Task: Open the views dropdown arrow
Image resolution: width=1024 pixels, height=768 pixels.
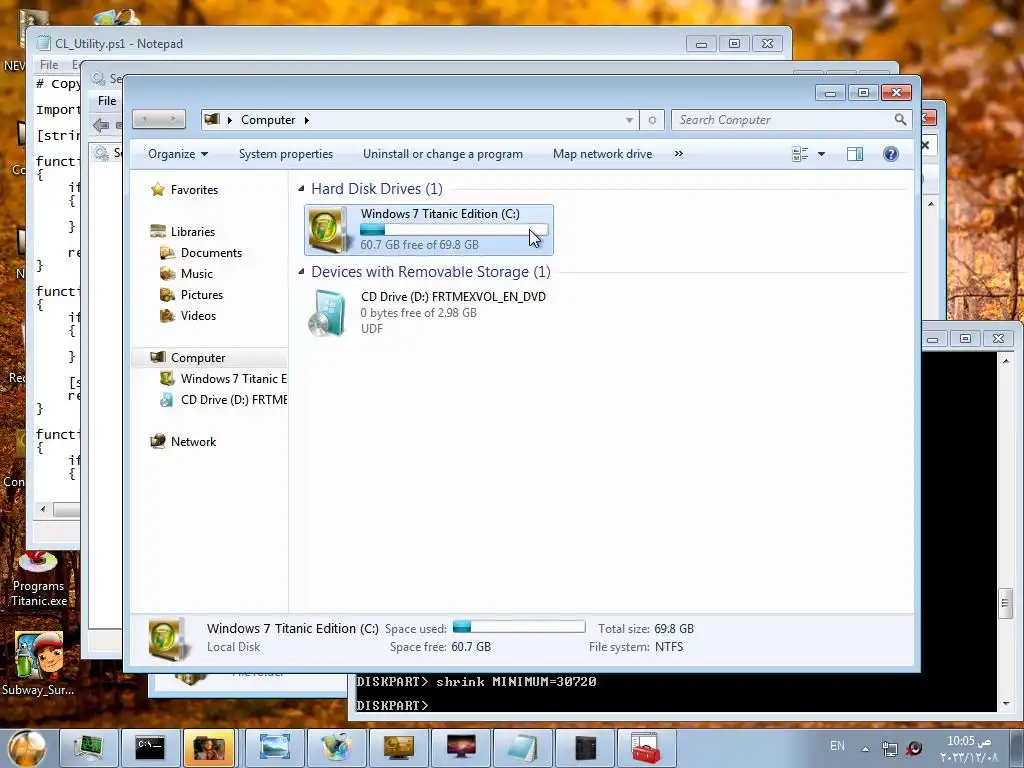Action: [x=822, y=154]
